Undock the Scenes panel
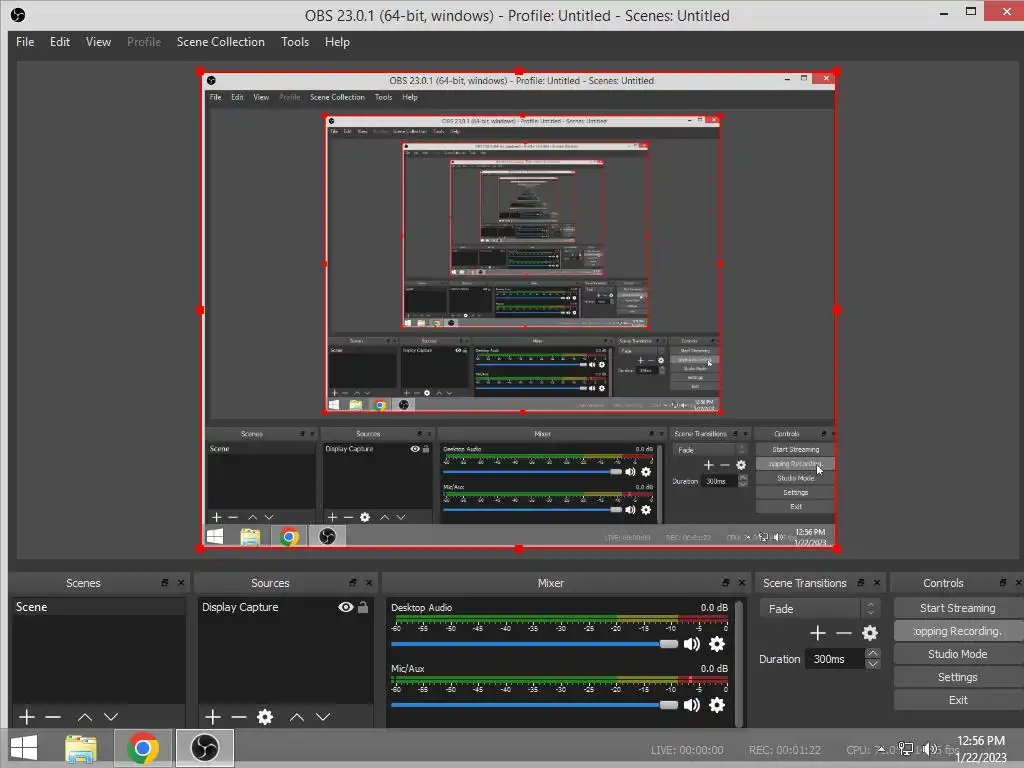Image resolution: width=1024 pixels, height=768 pixels. point(165,583)
